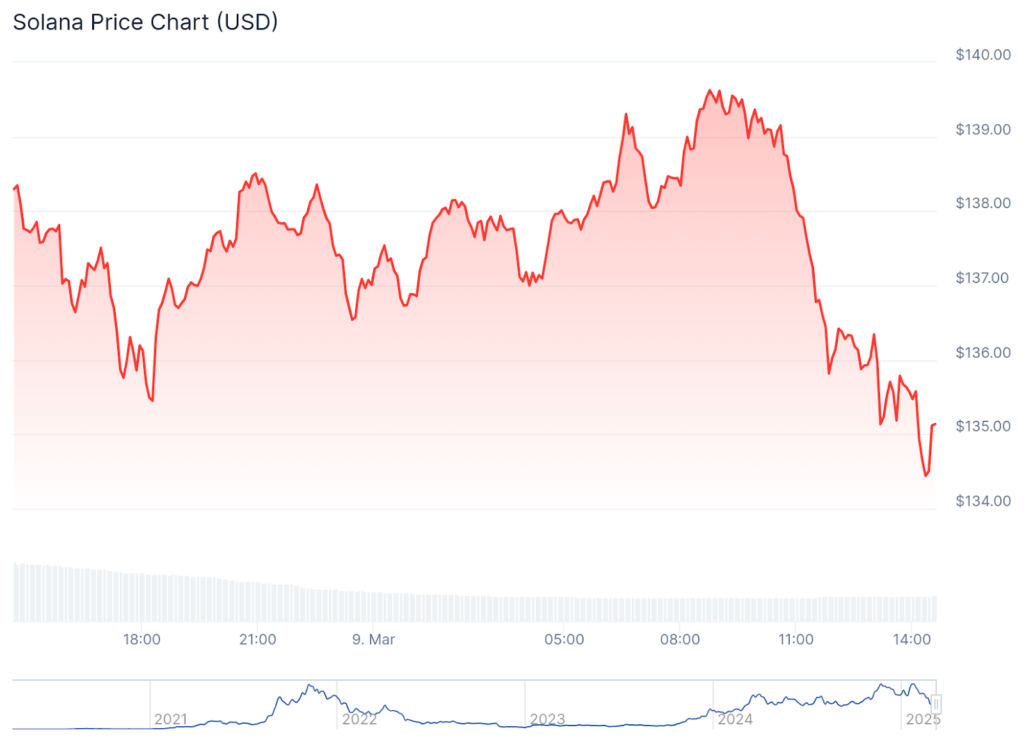
Task: Click the 2024 label in navigator
Action: [734, 719]
